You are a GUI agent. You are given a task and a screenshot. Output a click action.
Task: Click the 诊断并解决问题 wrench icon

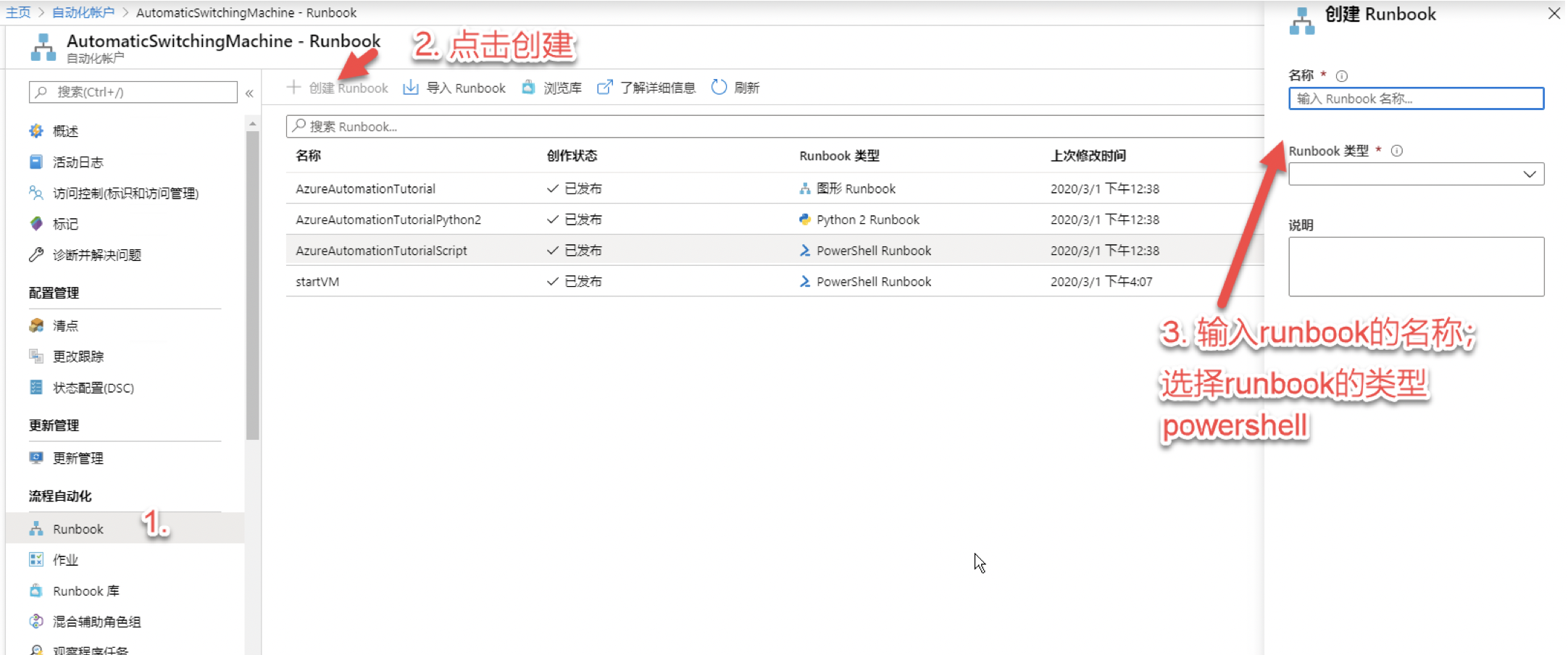(x=36, y=255)
